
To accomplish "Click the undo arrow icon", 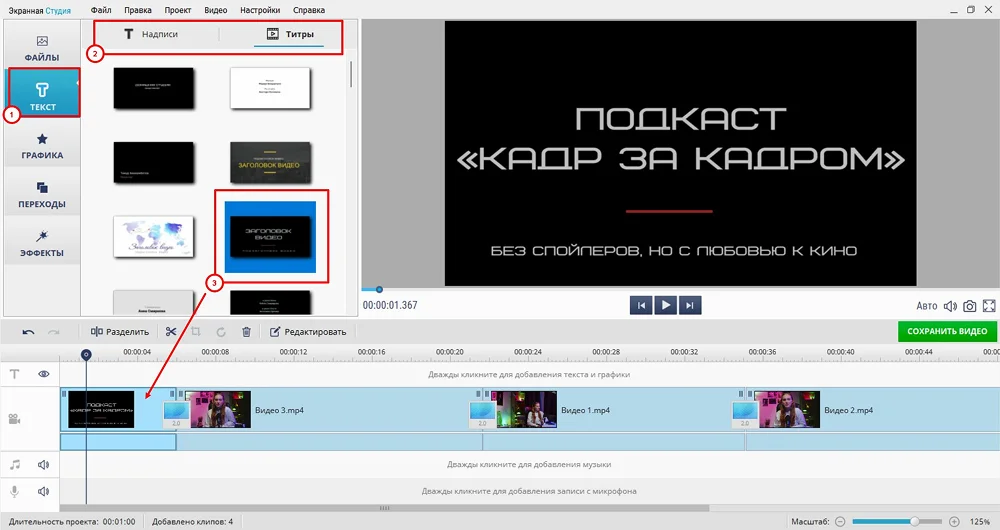I will click(x=28, y=332).
